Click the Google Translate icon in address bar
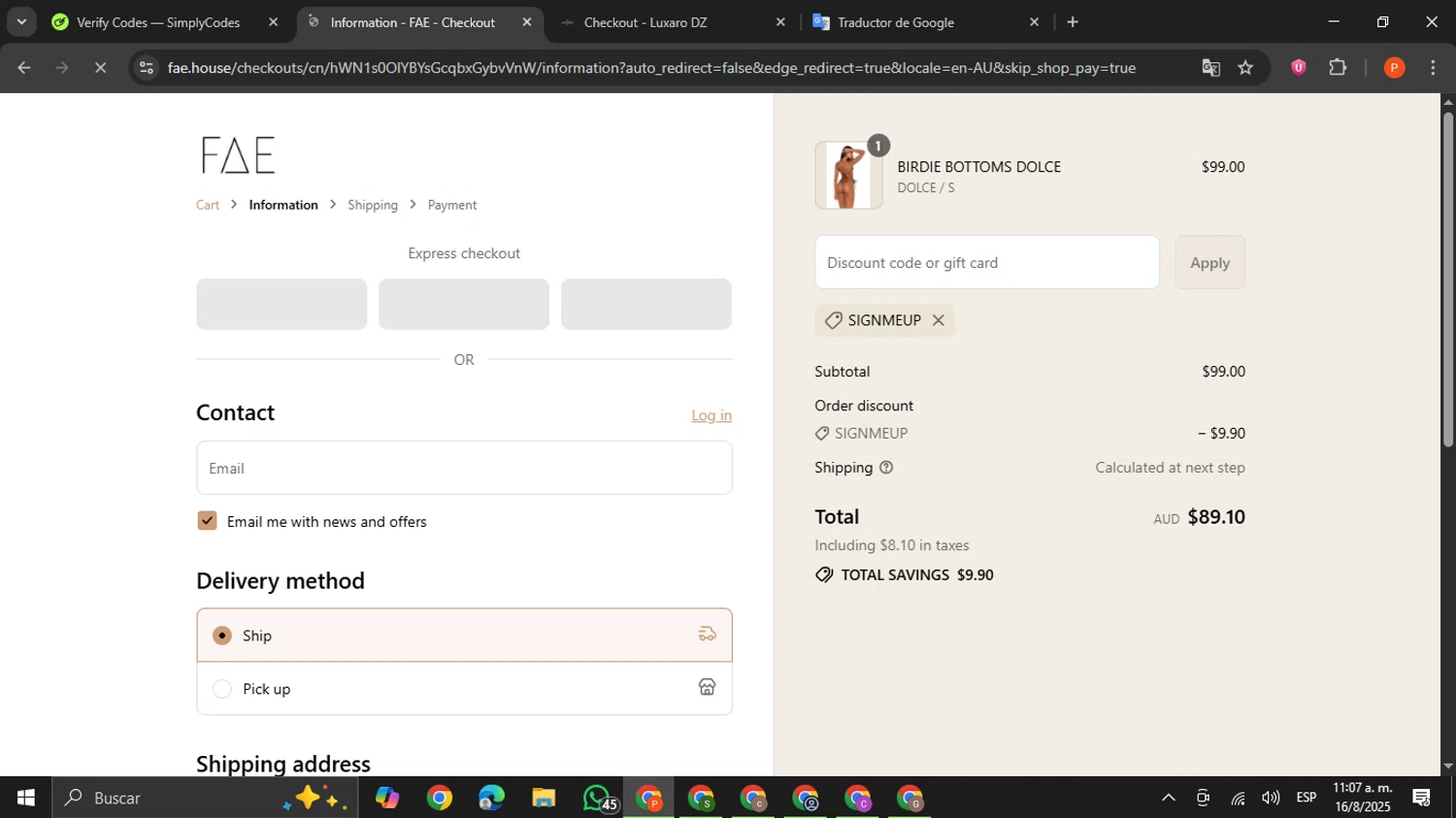The image size is (1456, 818). (1210, 68)
